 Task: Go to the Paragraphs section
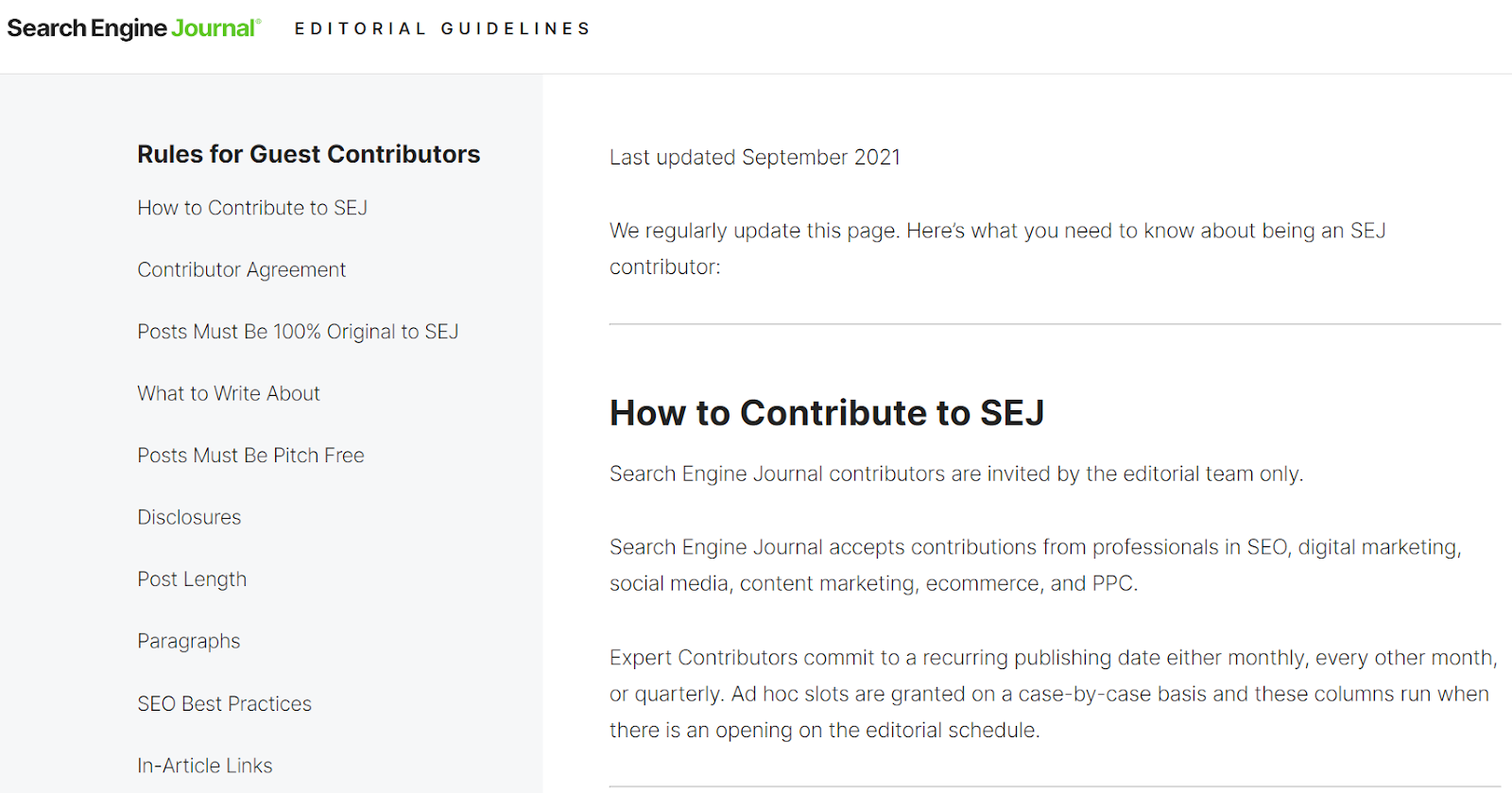pos(188,641)
